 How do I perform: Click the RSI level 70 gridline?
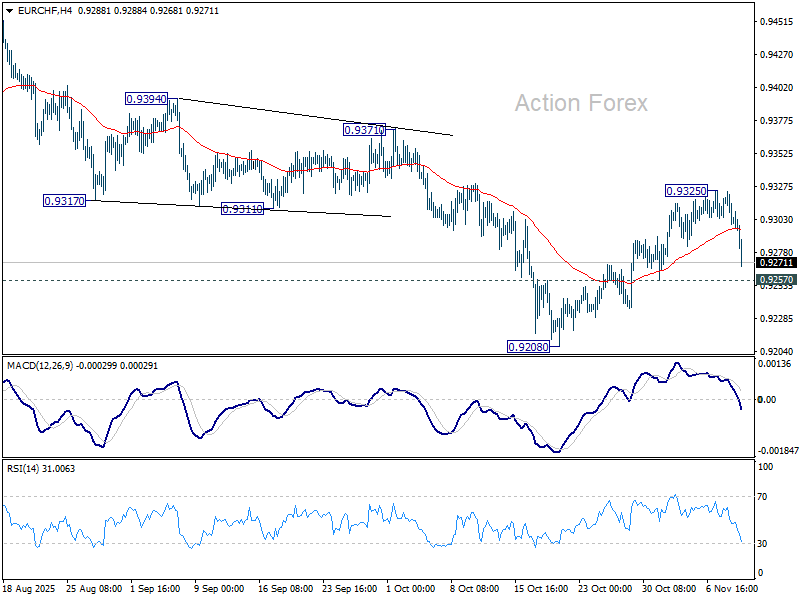[x=400, y=497]
